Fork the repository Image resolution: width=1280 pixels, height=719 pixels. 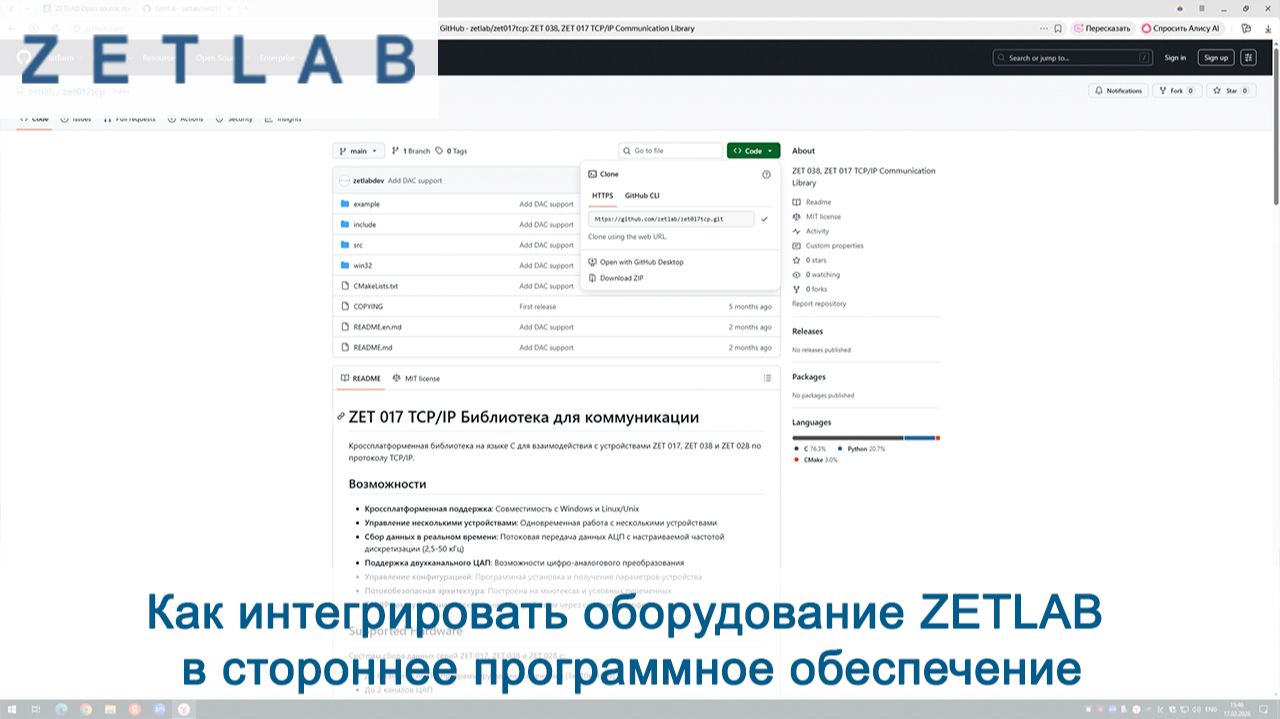pyautogui.click(x=1177, y=90)
